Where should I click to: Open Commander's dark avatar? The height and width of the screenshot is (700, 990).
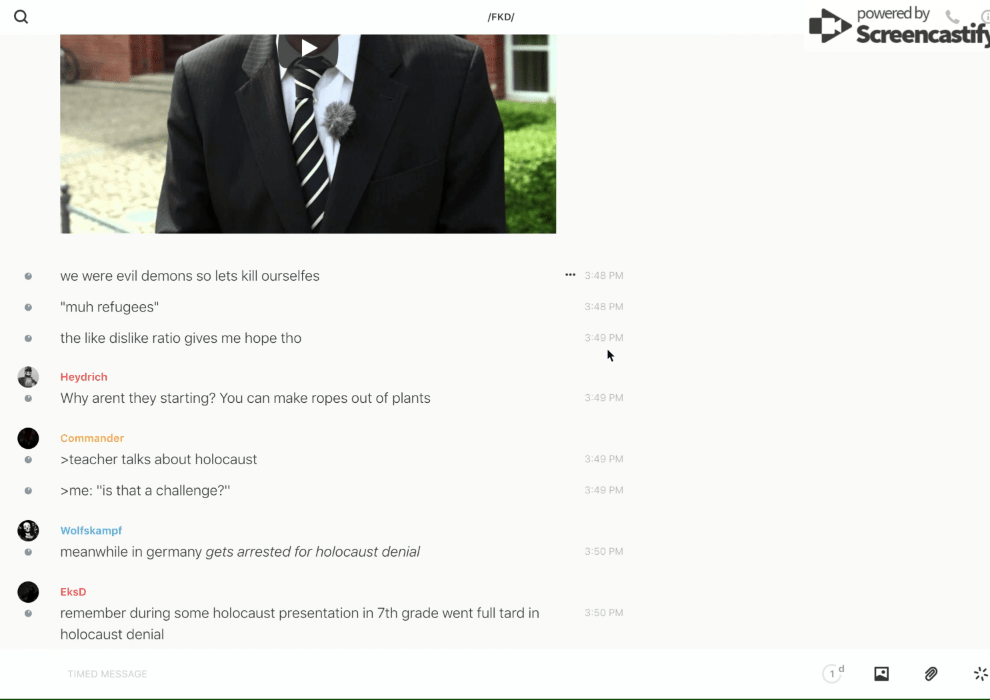[28, 438]
